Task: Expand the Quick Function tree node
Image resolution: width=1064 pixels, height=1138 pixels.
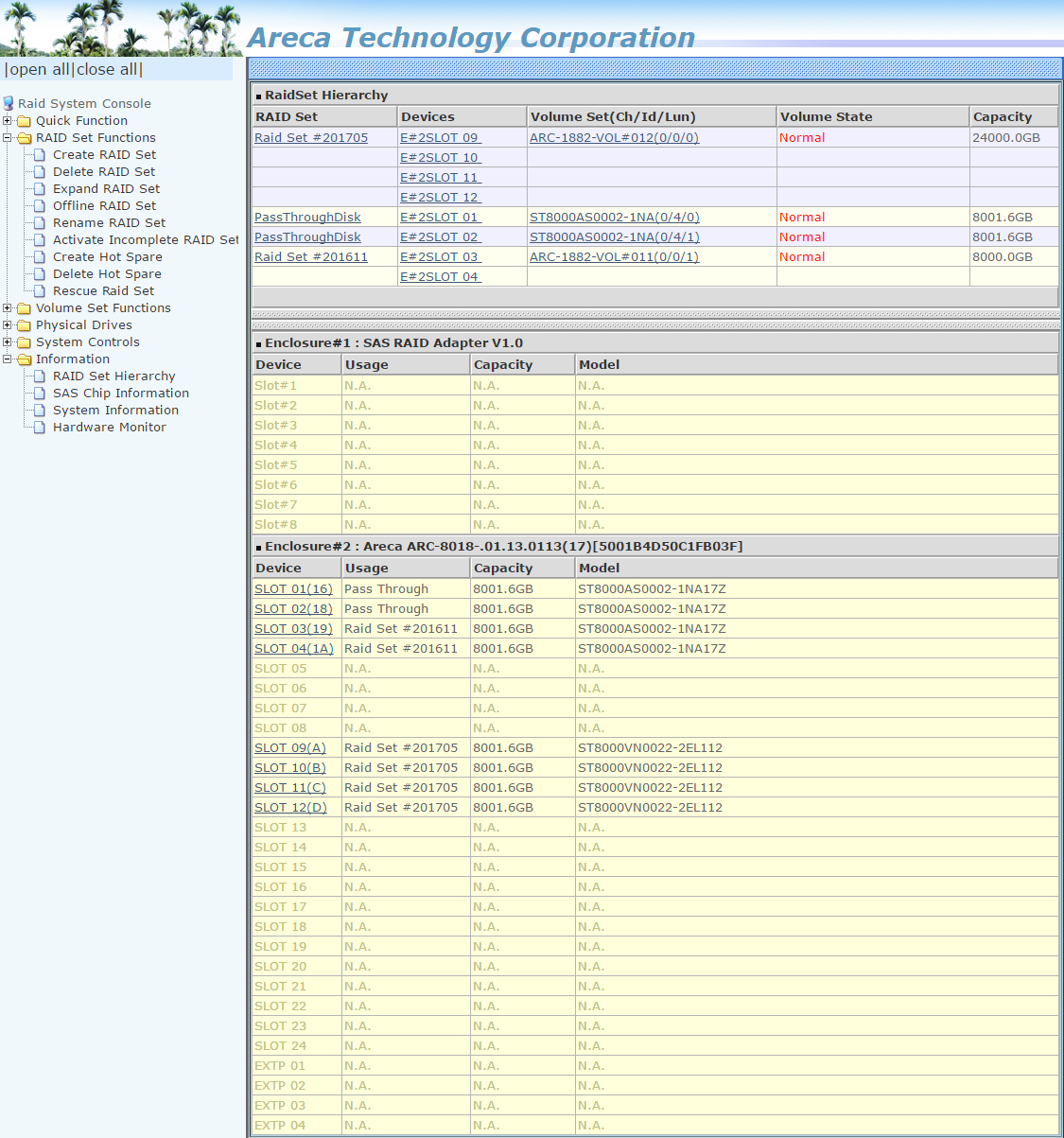Action: pyautogui.click(x=8, y=121)
